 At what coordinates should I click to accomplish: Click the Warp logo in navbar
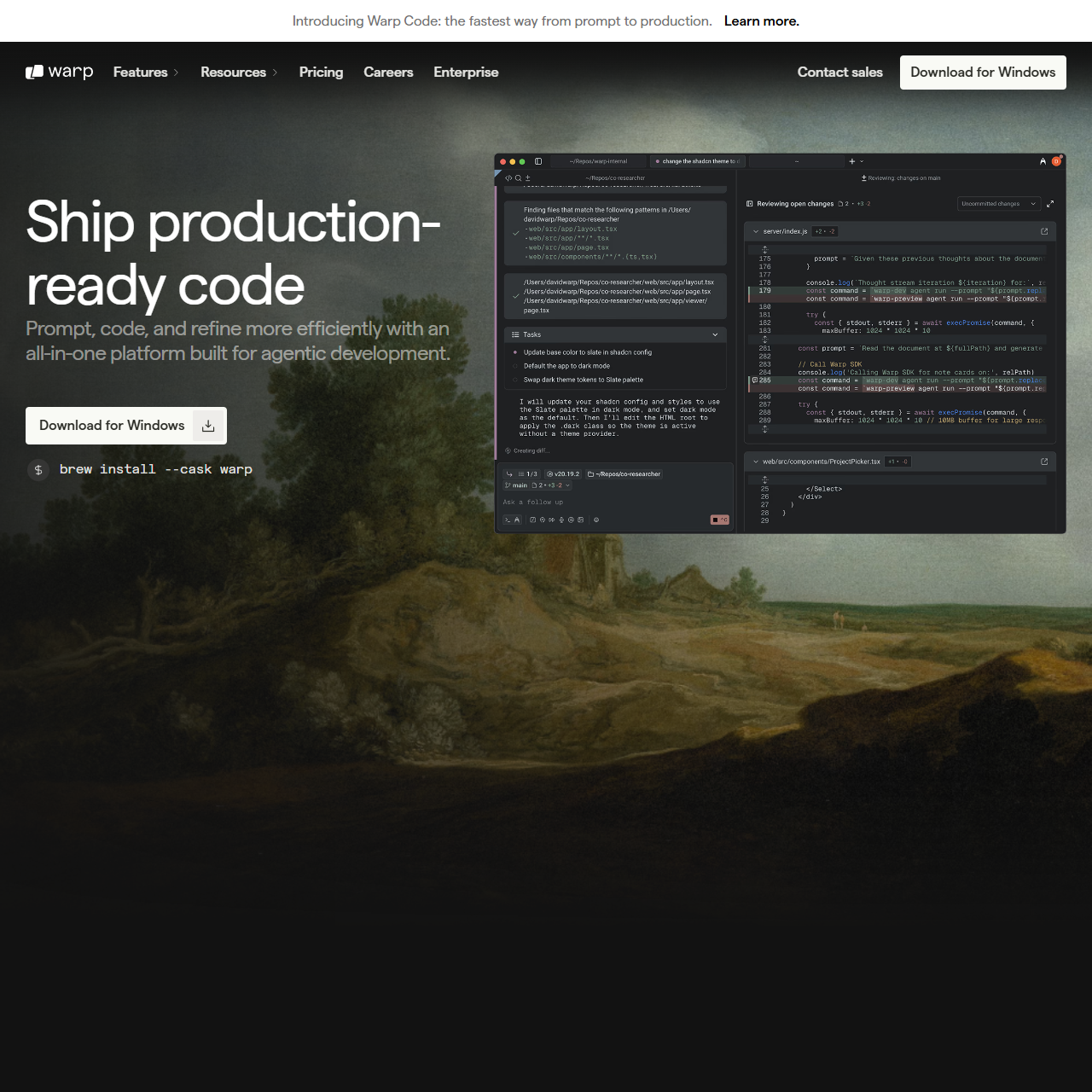tap(59, 73)
